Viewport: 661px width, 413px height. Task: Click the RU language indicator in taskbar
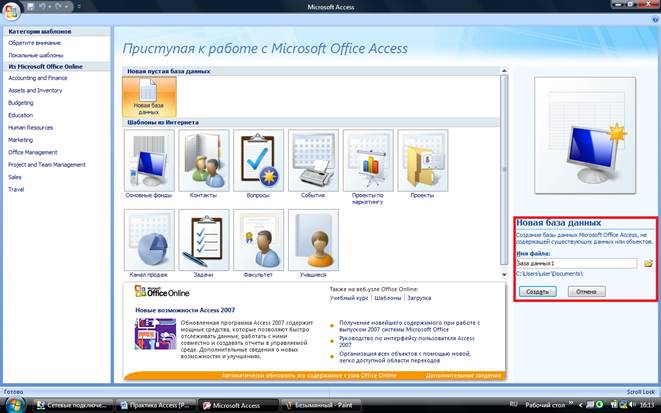(513, 404)
